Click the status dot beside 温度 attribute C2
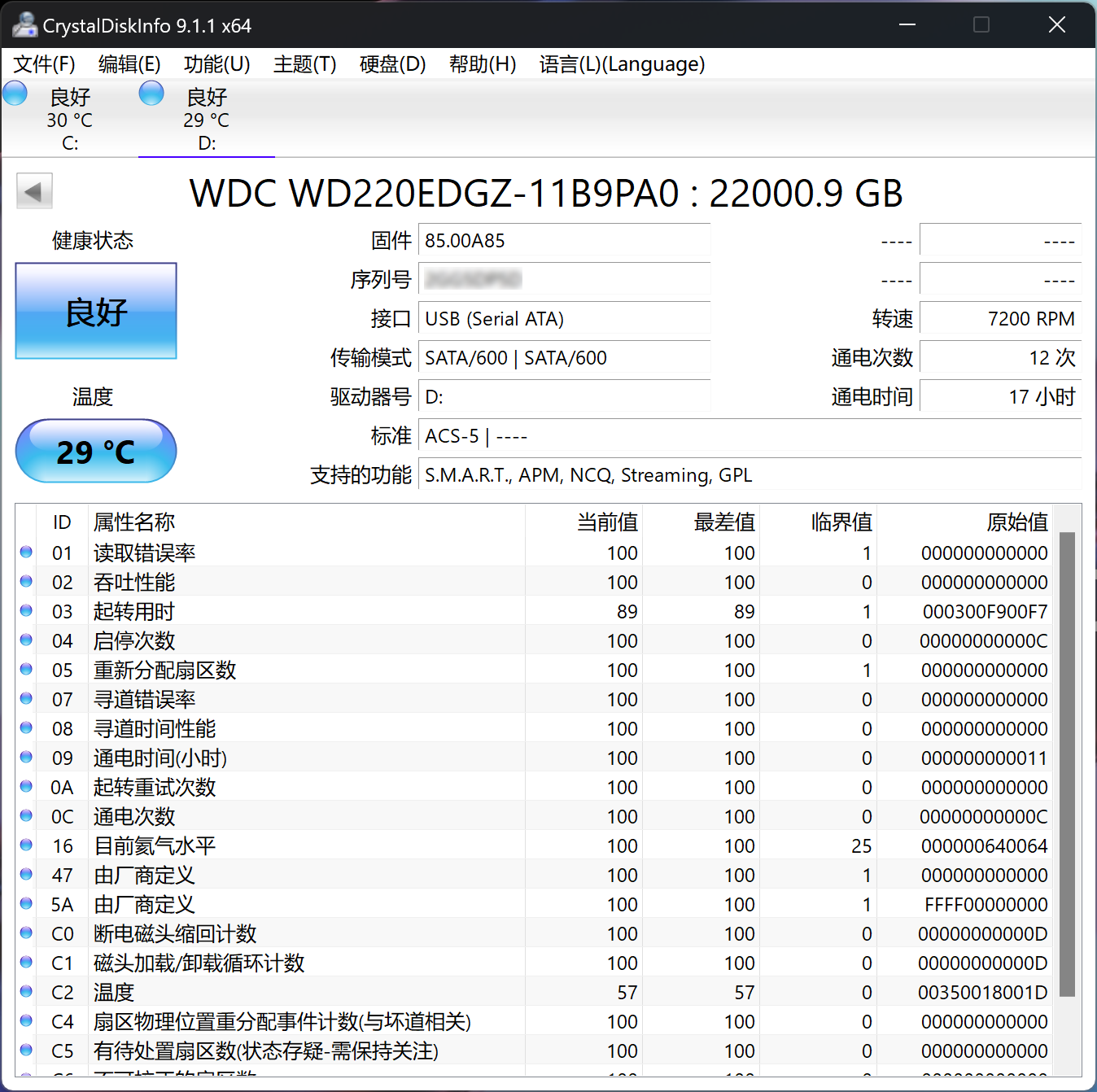The image size is (1097, 1092). coord(26,992)
